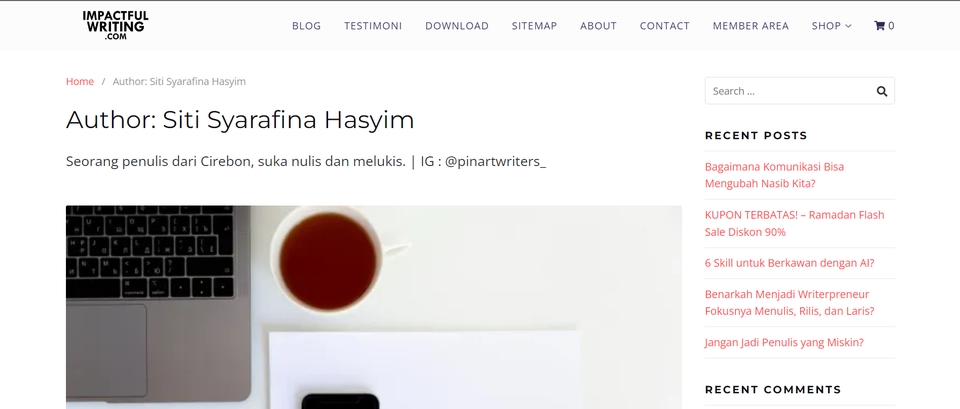
Task: Open the DOWNLOAD menu item
Action: pyautogui.click(x=457, y=26)
